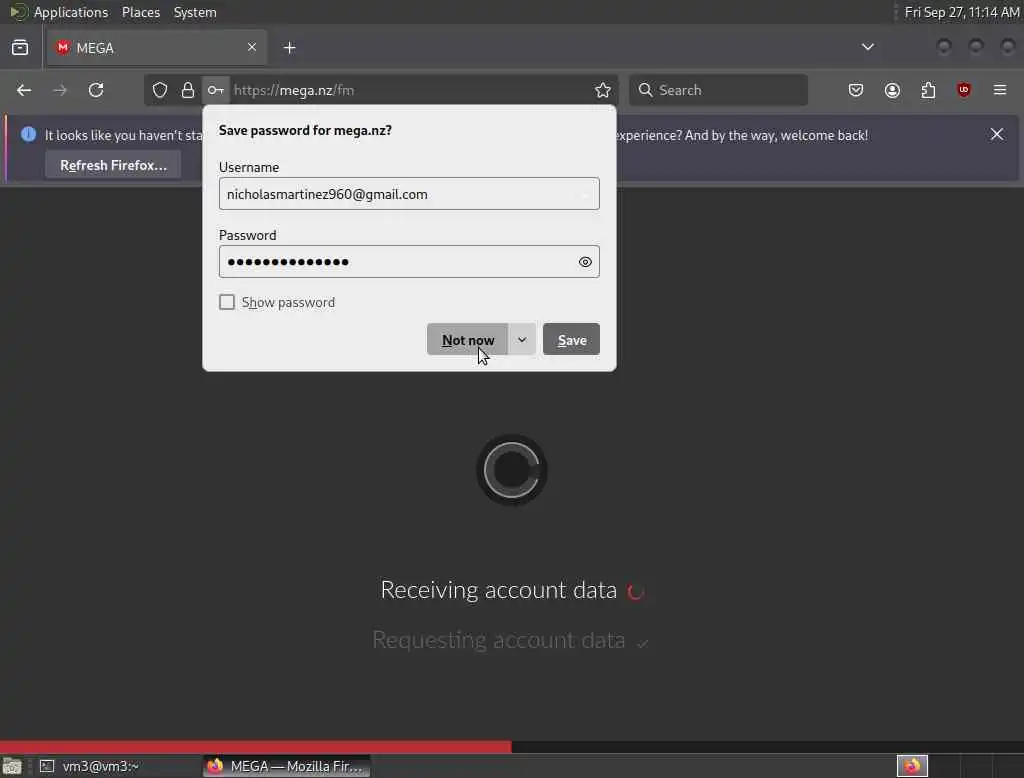Image resolution: width=1024 pixels, height=778 pixels.
Task: Reveal password with the eye icon
Action: pyautogui.click(x=585, y=262)
